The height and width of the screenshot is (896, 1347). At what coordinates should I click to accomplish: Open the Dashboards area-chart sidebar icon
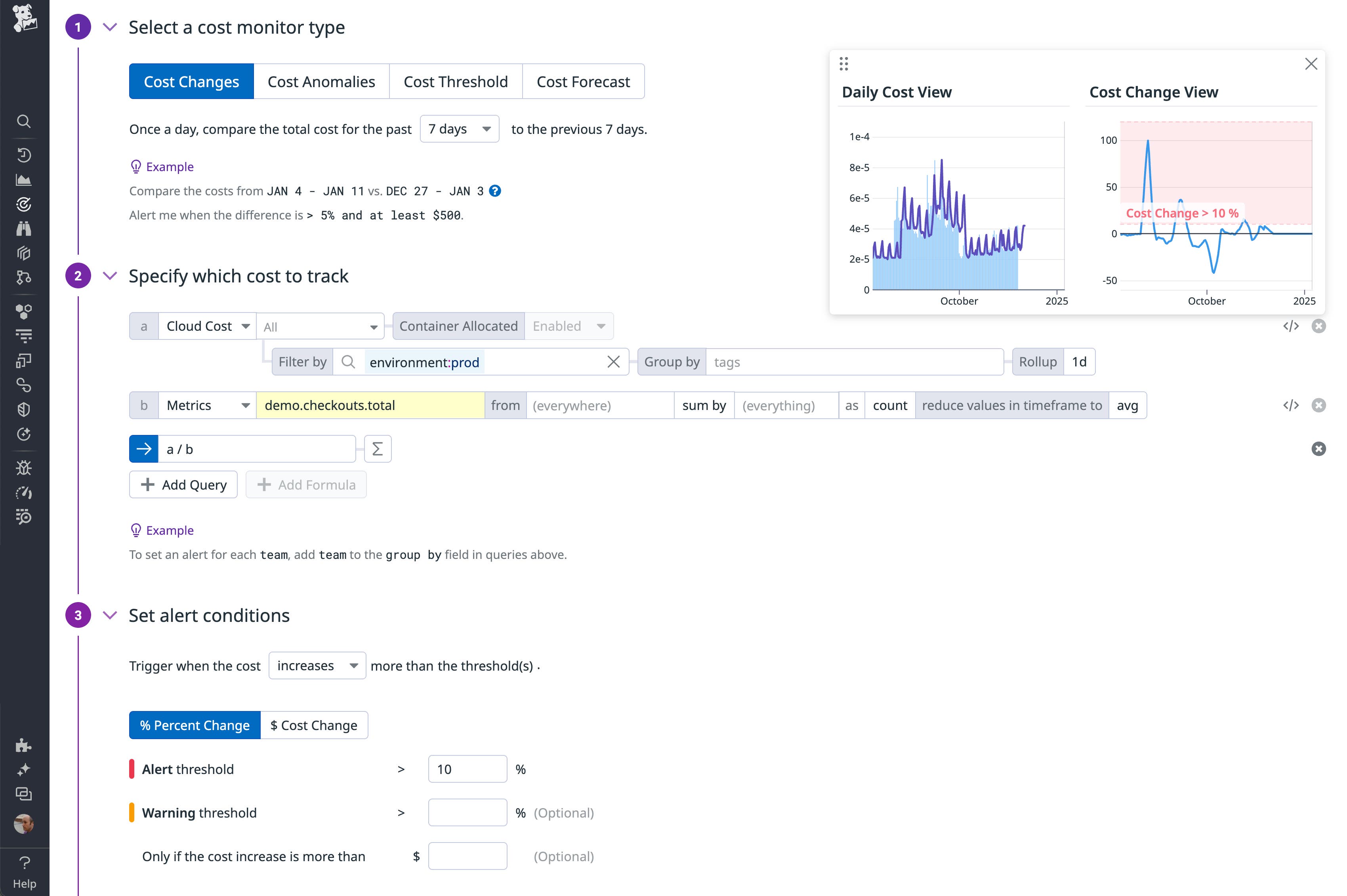coord(23,180)
